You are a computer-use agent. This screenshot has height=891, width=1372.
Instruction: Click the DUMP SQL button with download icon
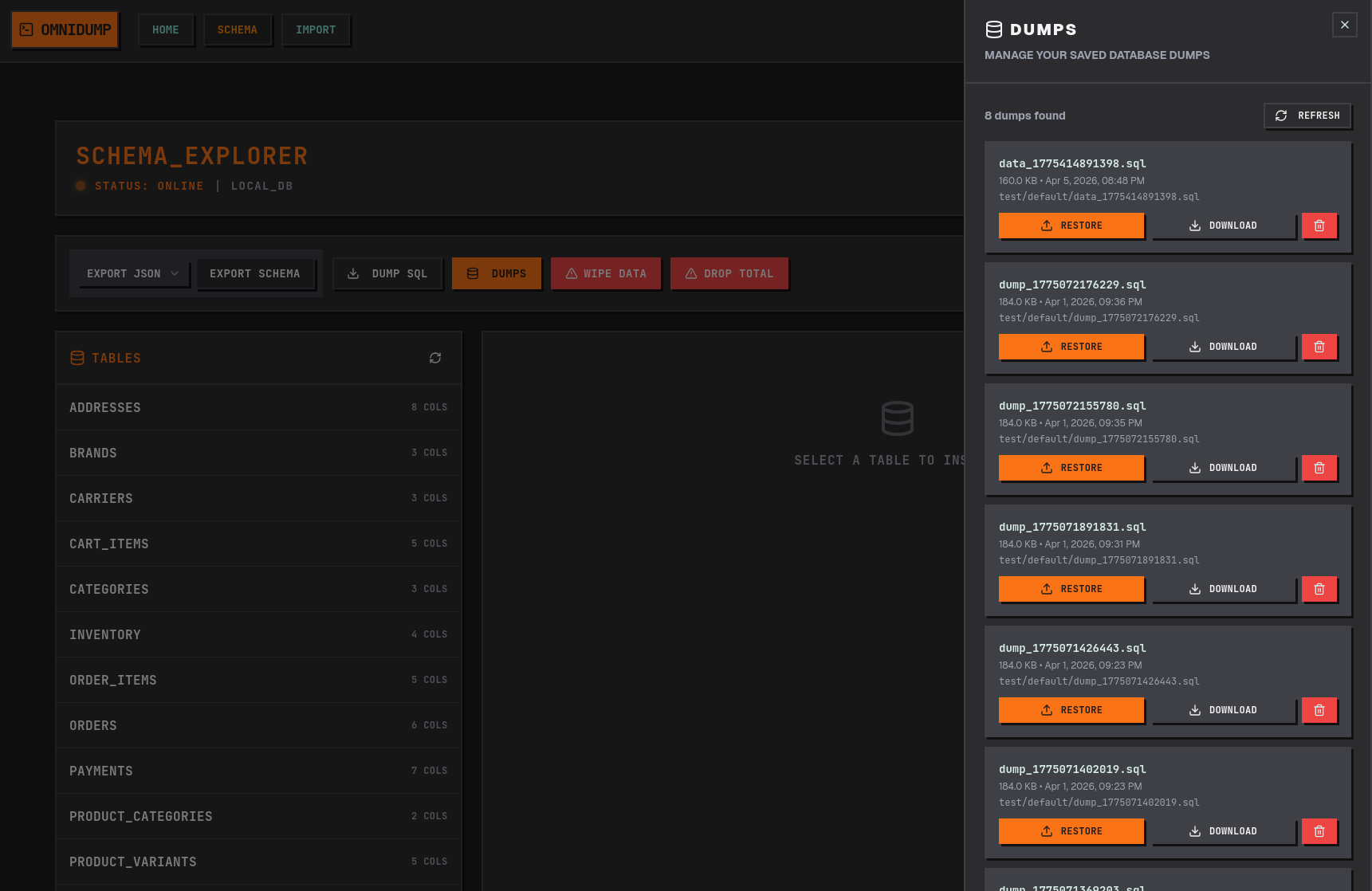(387, 273)
